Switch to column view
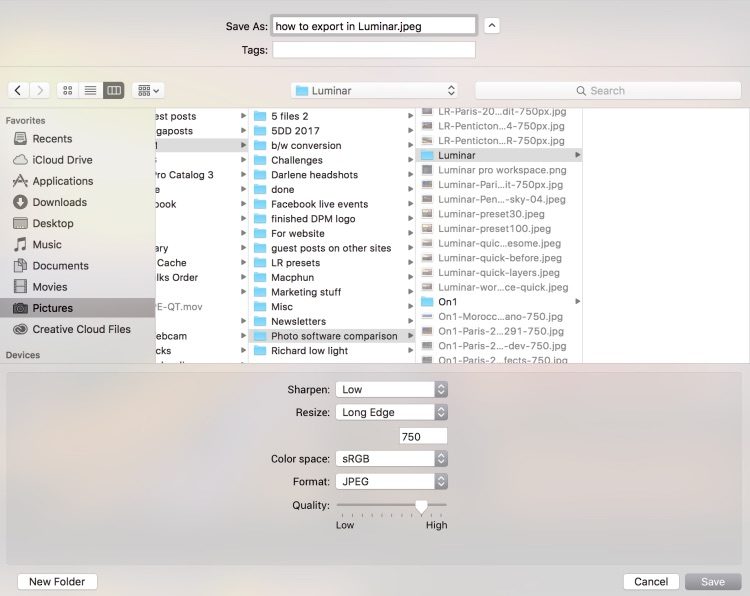The width and height of the screenshot is (750, 596). (x=113, y=90)
